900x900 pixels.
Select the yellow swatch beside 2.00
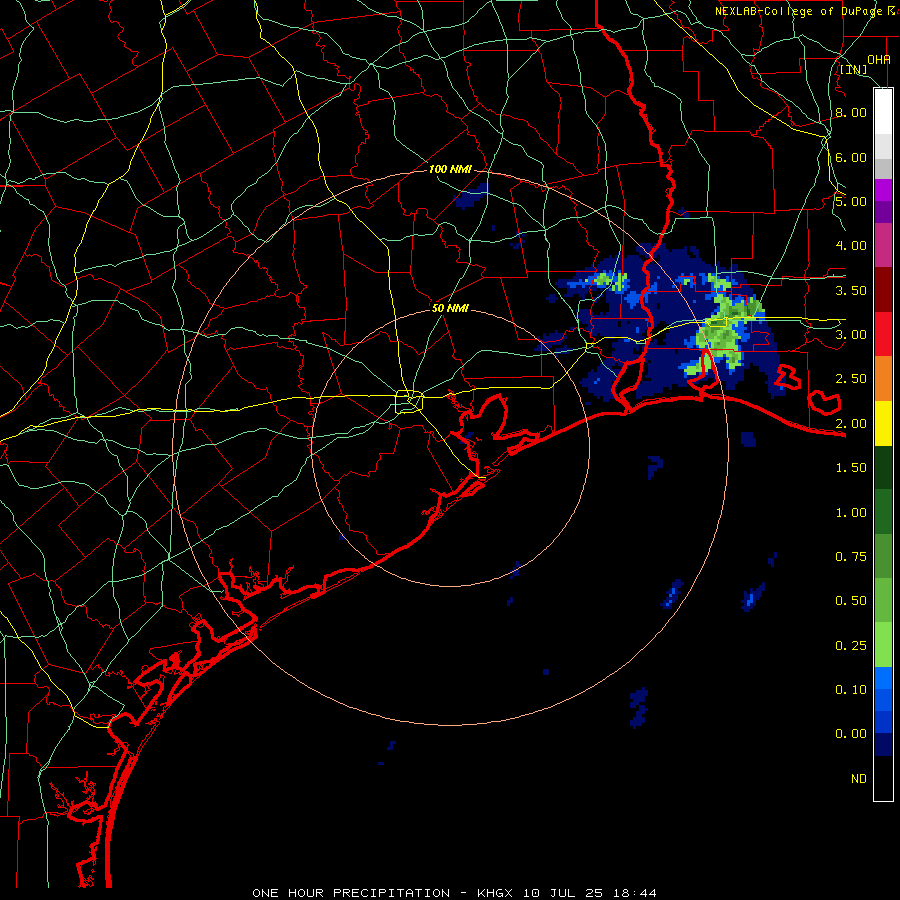pos(883,423)
